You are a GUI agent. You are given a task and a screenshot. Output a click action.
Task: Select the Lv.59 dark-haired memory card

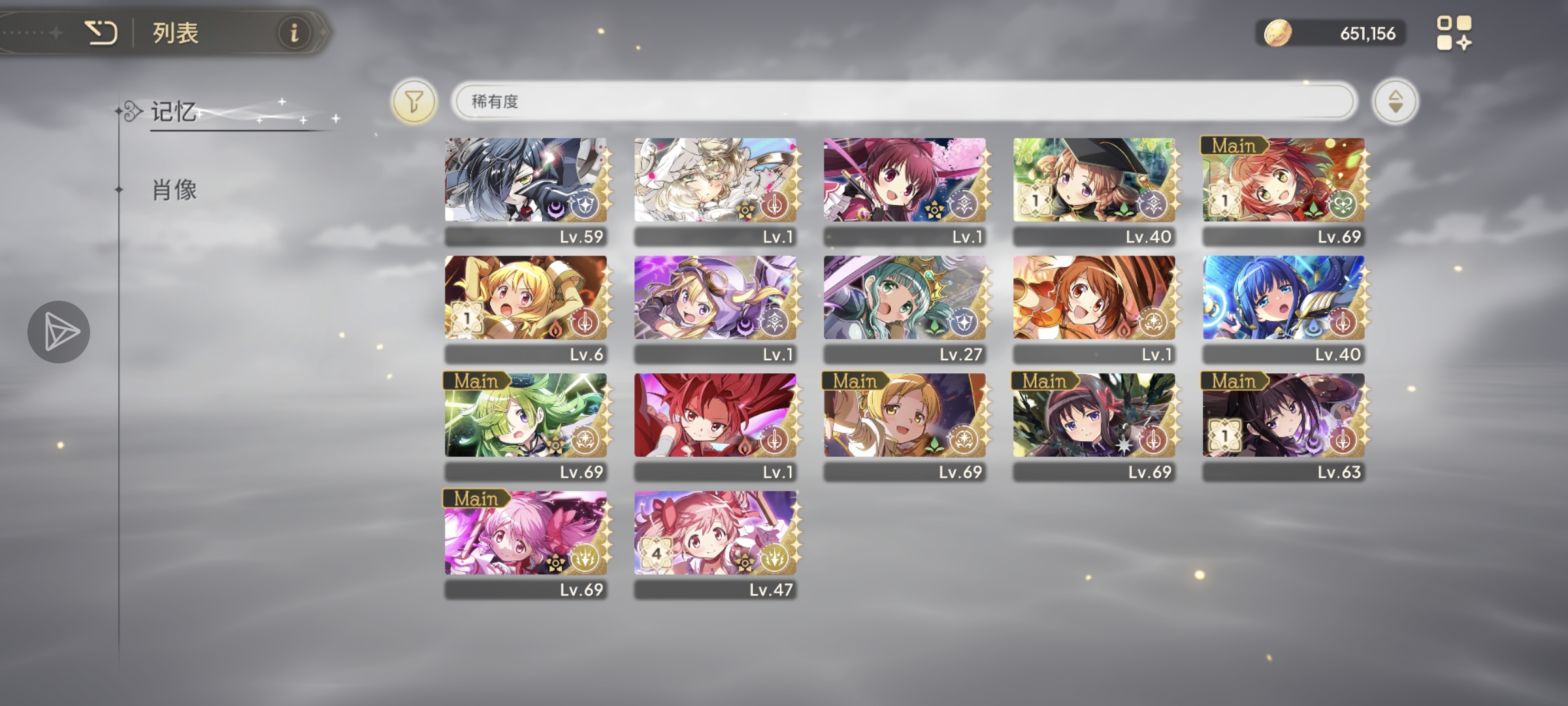[x=526, y=192]
